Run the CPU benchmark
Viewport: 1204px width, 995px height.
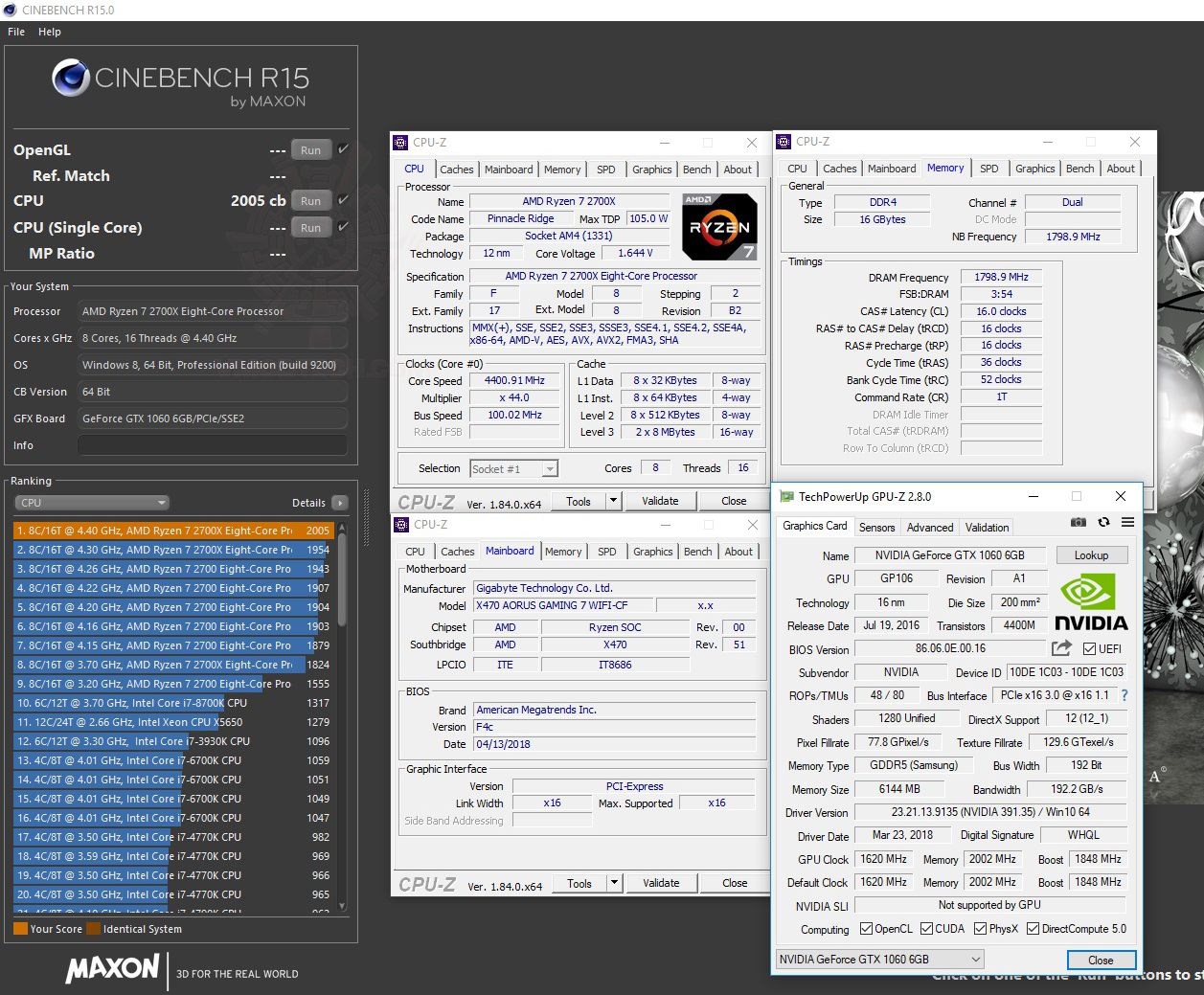(311, 201)
